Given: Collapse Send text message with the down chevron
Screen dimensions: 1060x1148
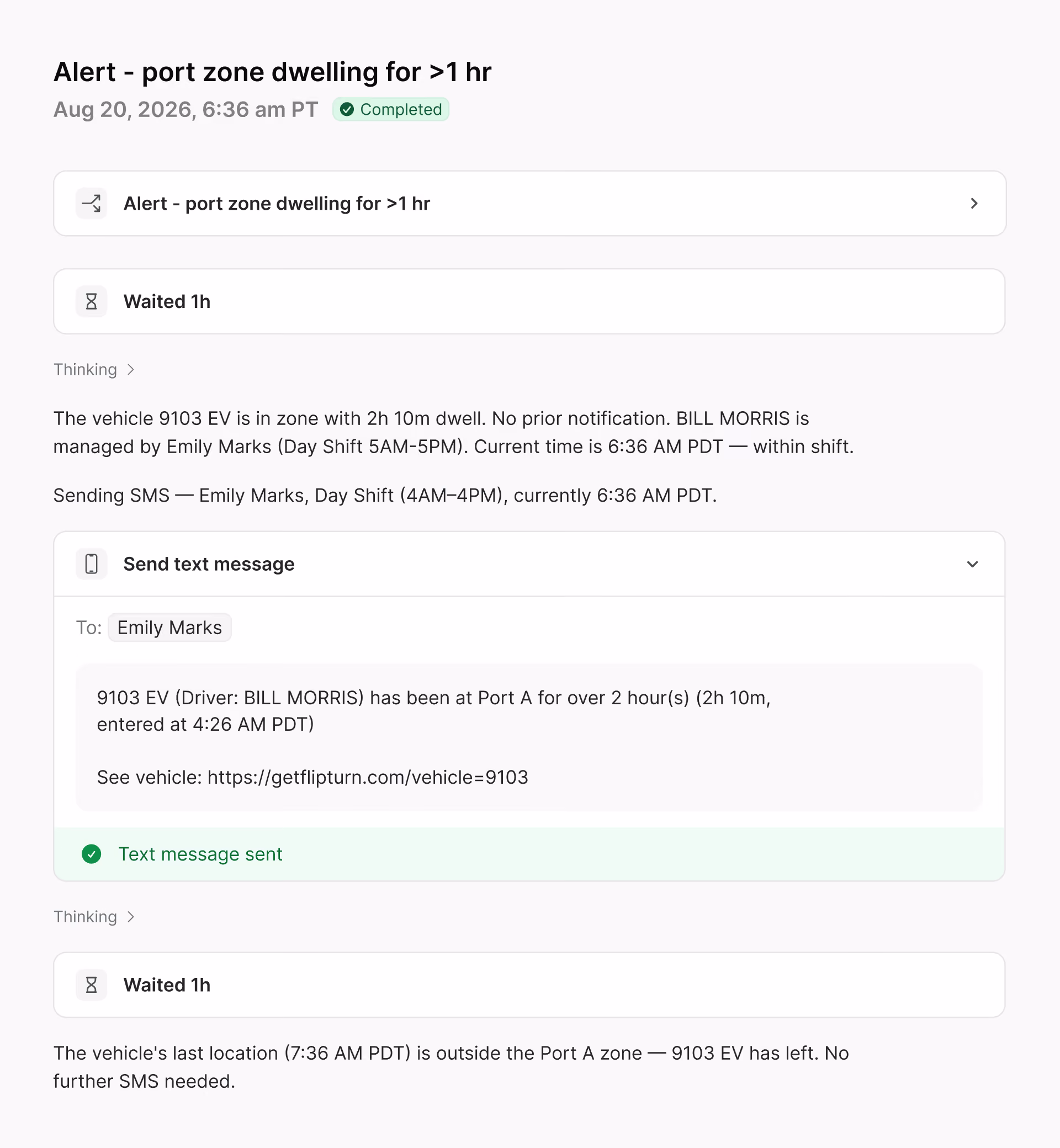Looking at the screenshot, I should pos(972,564).
